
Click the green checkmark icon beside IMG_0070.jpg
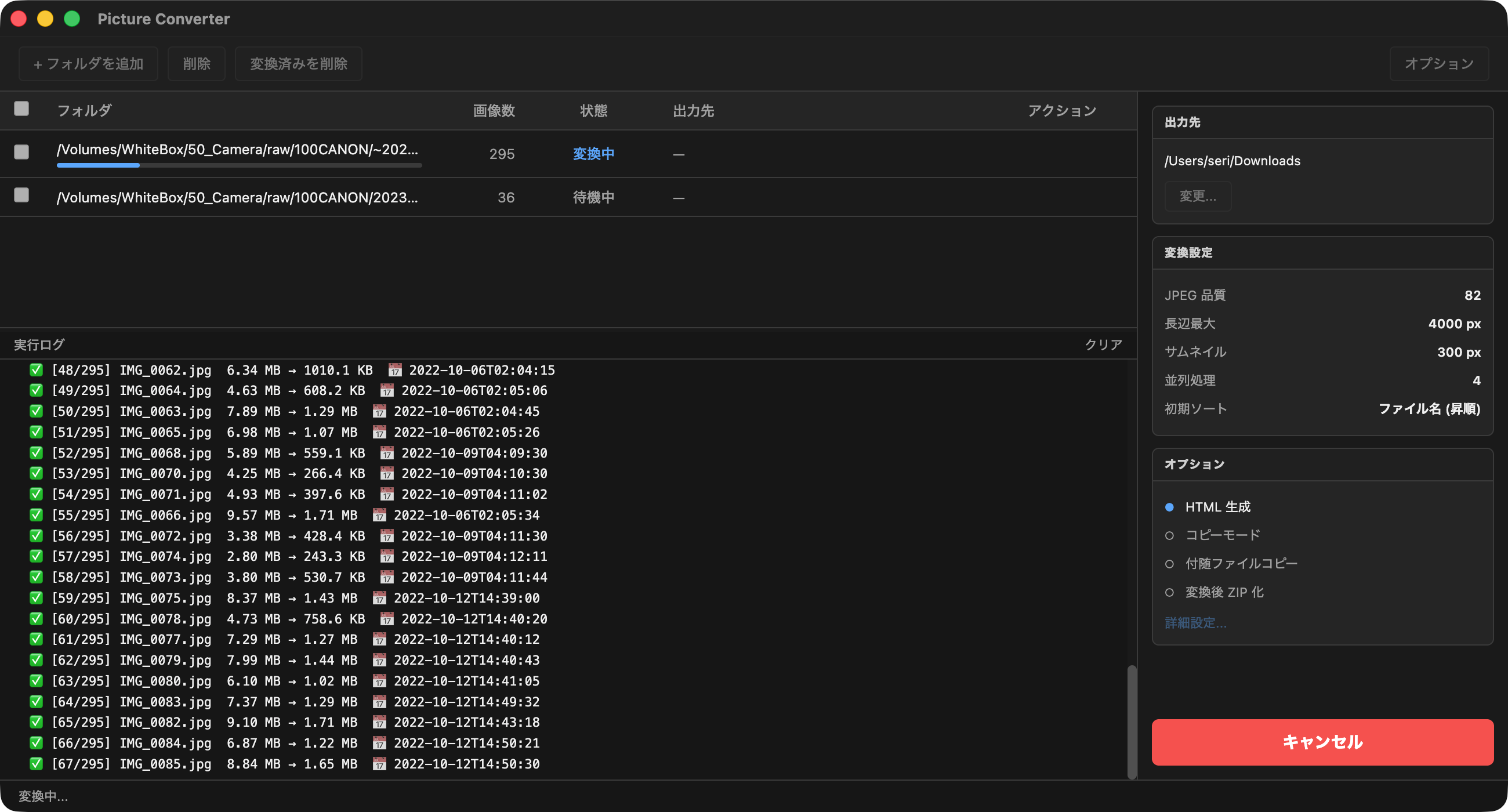coord(36,473)
